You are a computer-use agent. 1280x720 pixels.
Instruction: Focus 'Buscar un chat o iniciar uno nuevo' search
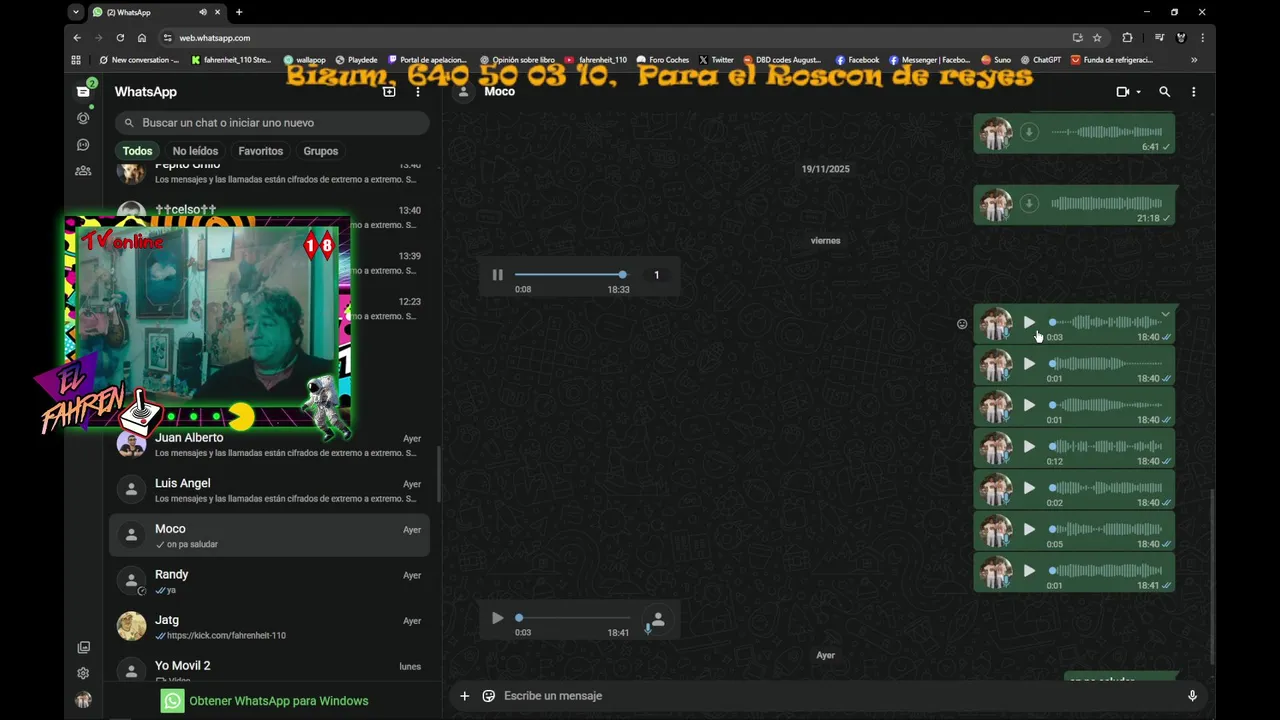pos(272,122)
